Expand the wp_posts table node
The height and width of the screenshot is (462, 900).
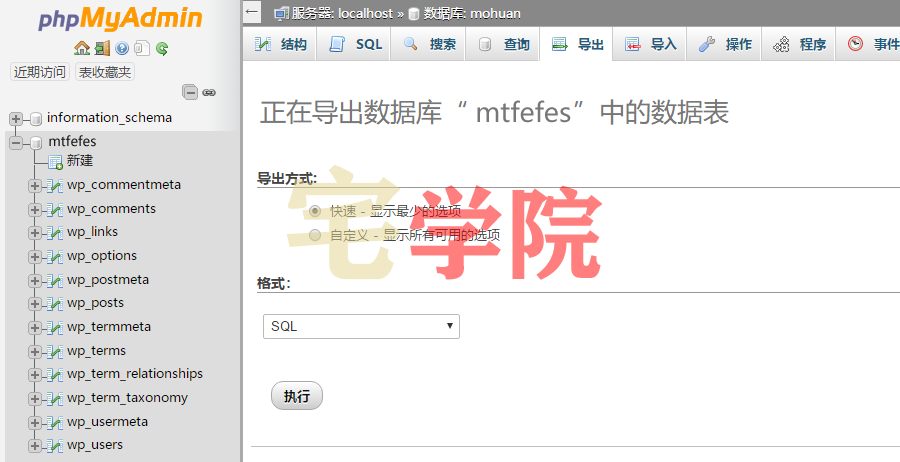[35, 304]
